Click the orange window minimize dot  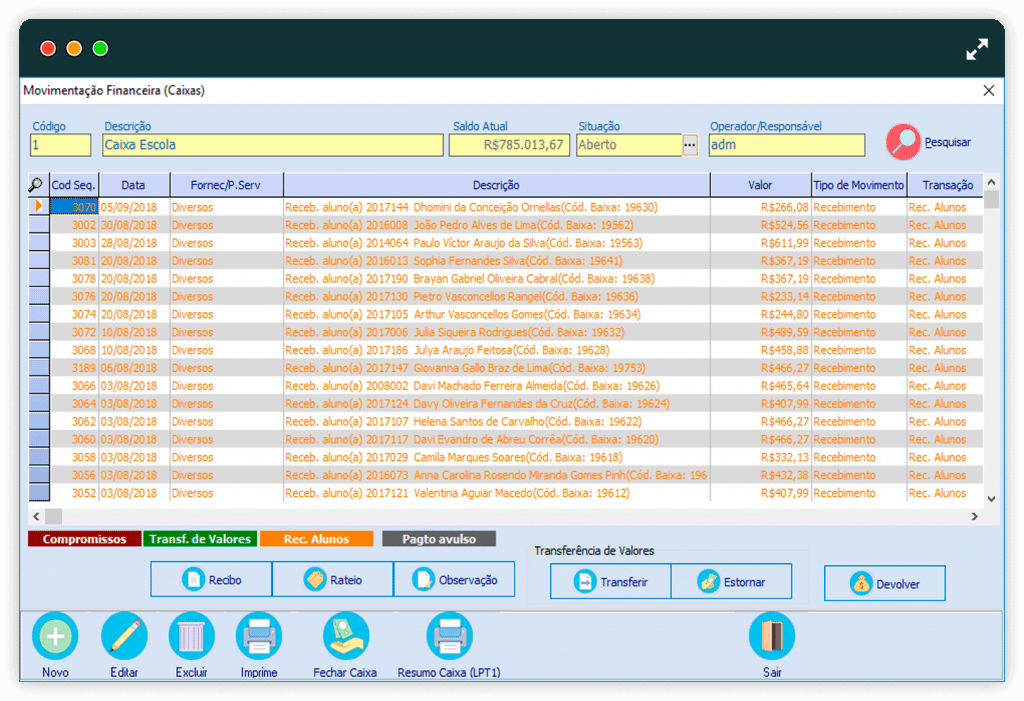74,48
